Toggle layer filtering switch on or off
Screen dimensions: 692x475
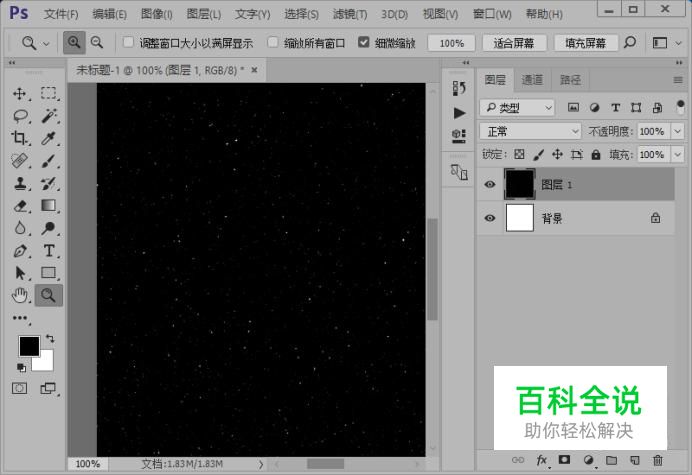(x=680, y=107)
